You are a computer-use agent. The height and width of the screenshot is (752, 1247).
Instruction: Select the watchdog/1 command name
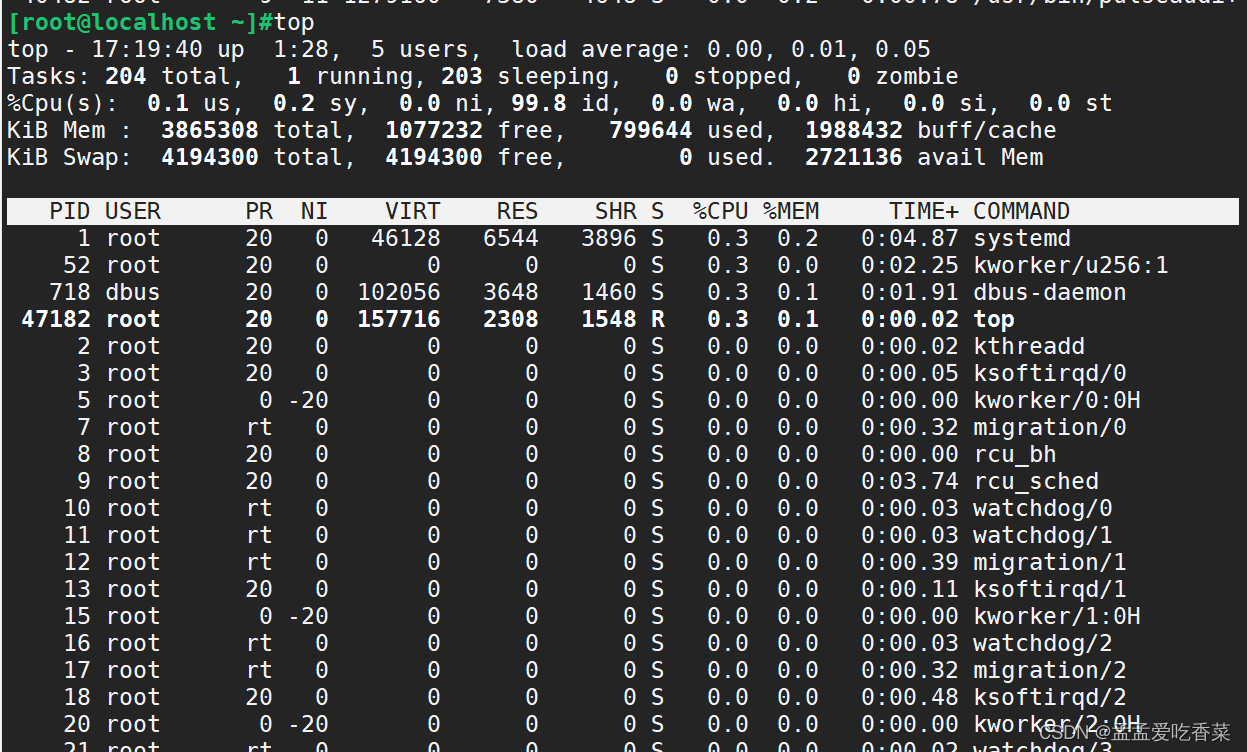1043,535
